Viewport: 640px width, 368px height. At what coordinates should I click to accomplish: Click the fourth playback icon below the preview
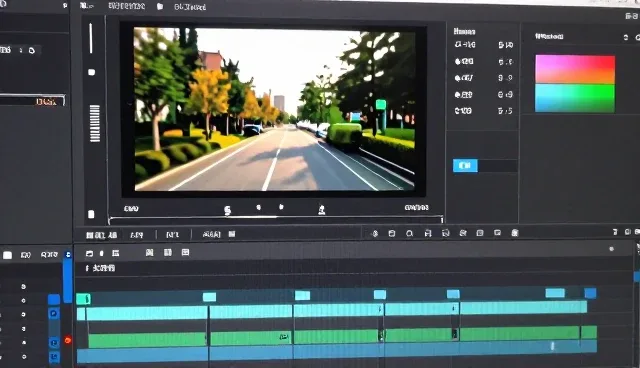coord(322,210)
